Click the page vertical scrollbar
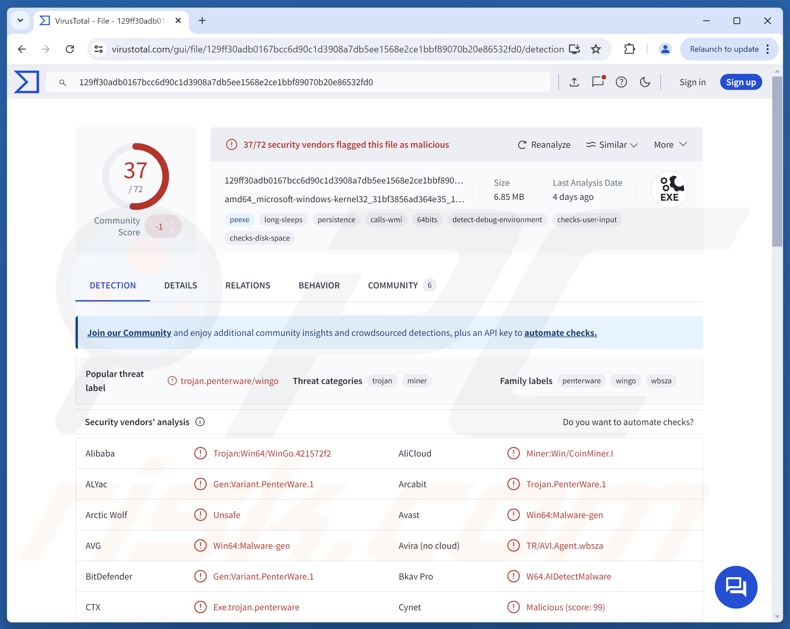 tap(777, 161)
